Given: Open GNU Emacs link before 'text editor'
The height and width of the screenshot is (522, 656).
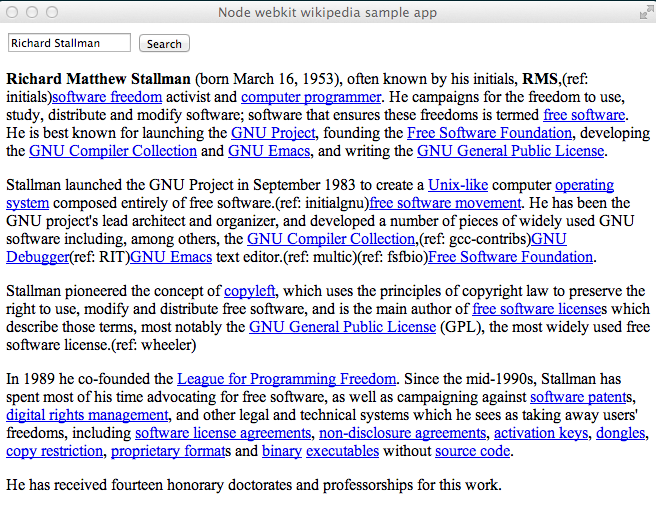Looking at the screenshot, I should pyautogui.click(x=171, y=257).
